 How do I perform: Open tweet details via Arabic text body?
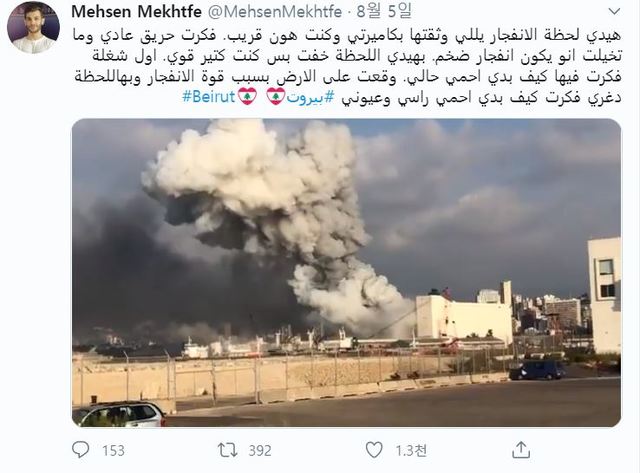(347, 66)
